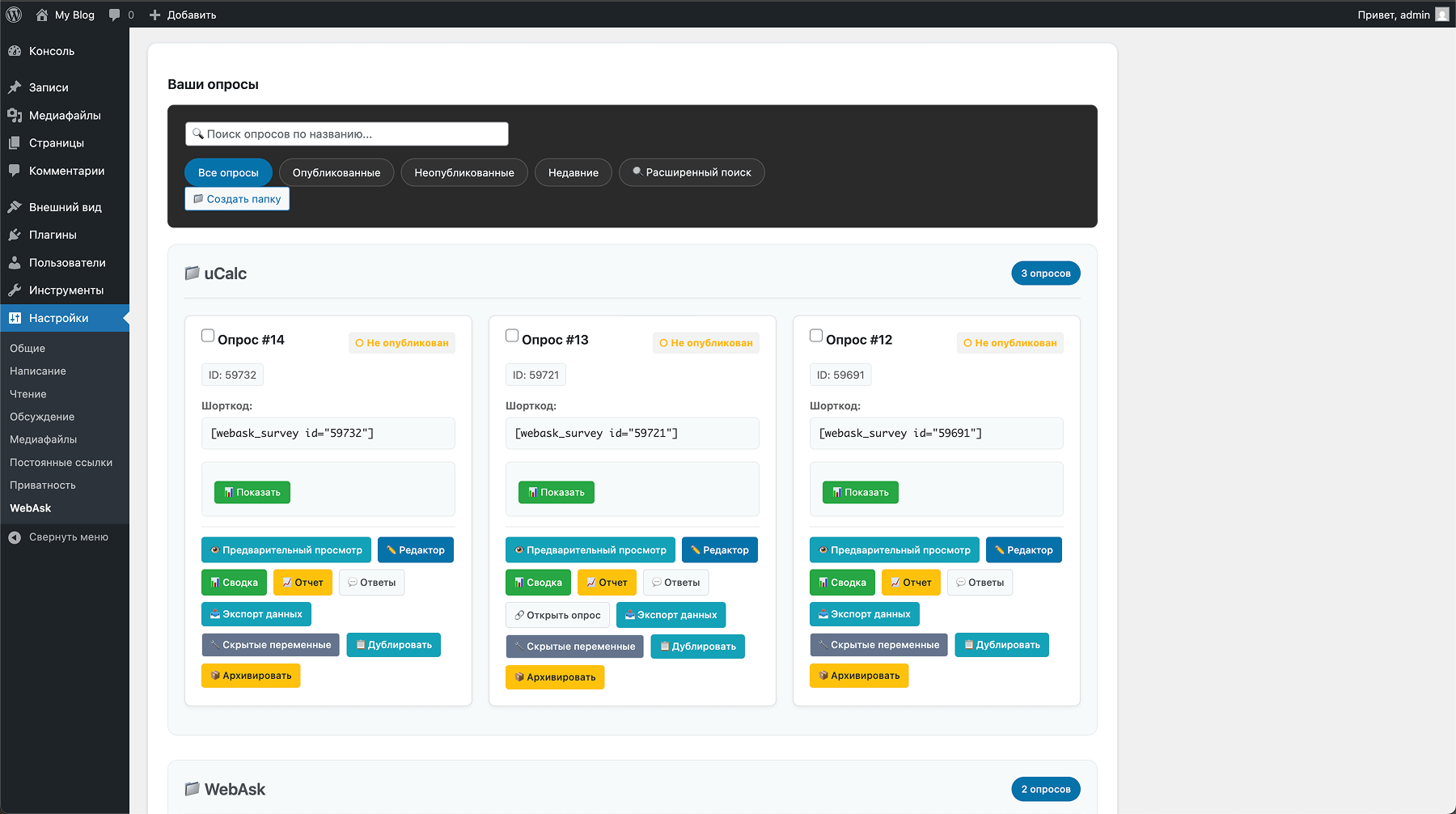Image resolution: width=1456 pixels, height=814 pixels.
Task: Open Предварительный просмотр for Опрос #14
Action: click(286, 550)
